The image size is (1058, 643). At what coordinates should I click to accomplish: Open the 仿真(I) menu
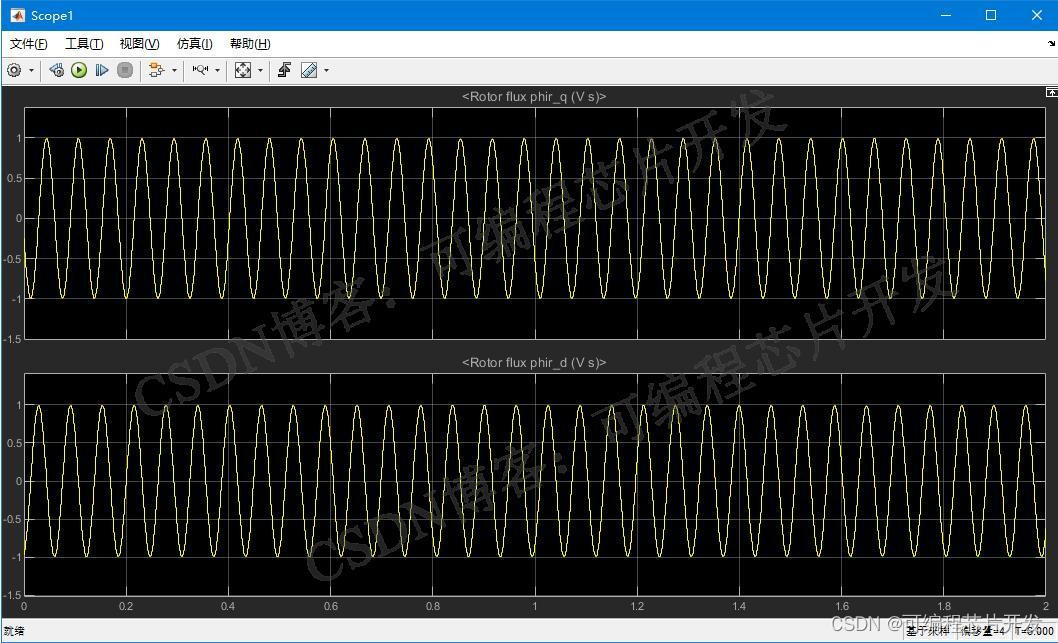(x=194, y=44)
